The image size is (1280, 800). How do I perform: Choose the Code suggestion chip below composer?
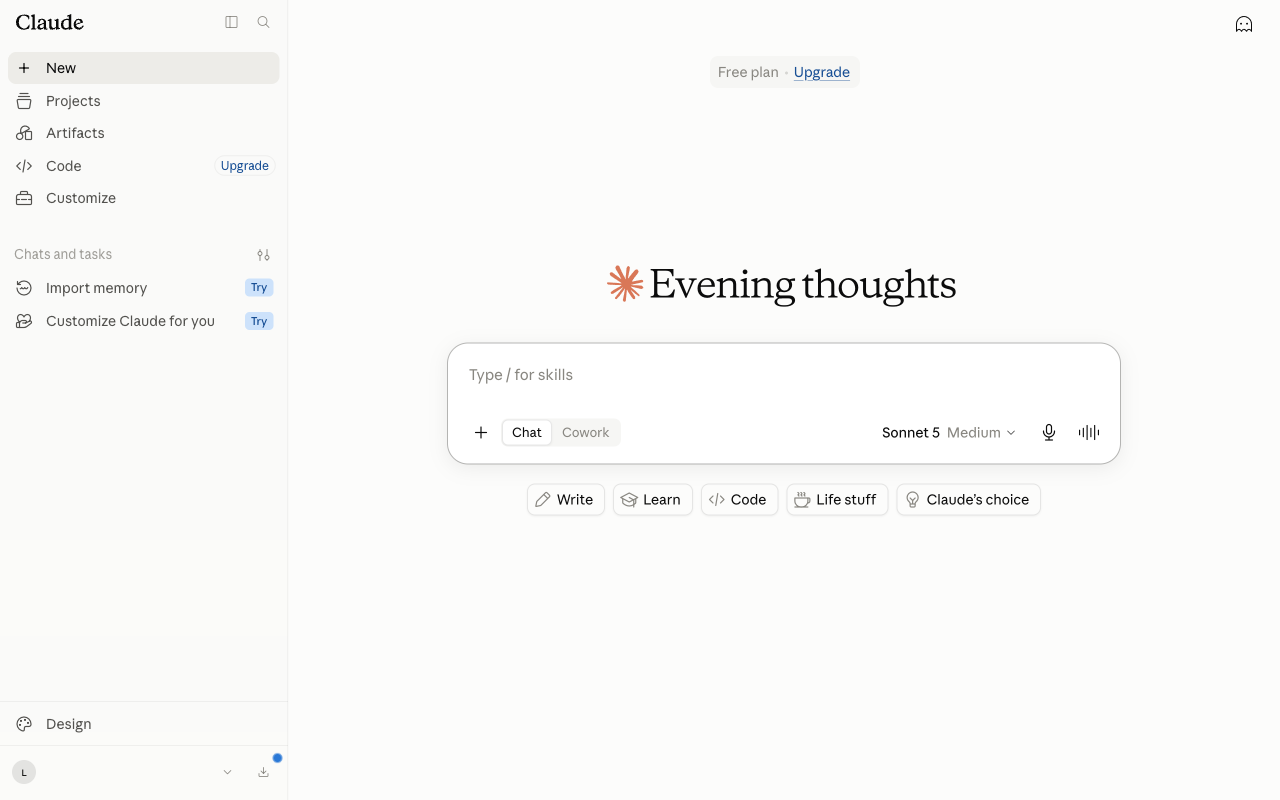740,500
